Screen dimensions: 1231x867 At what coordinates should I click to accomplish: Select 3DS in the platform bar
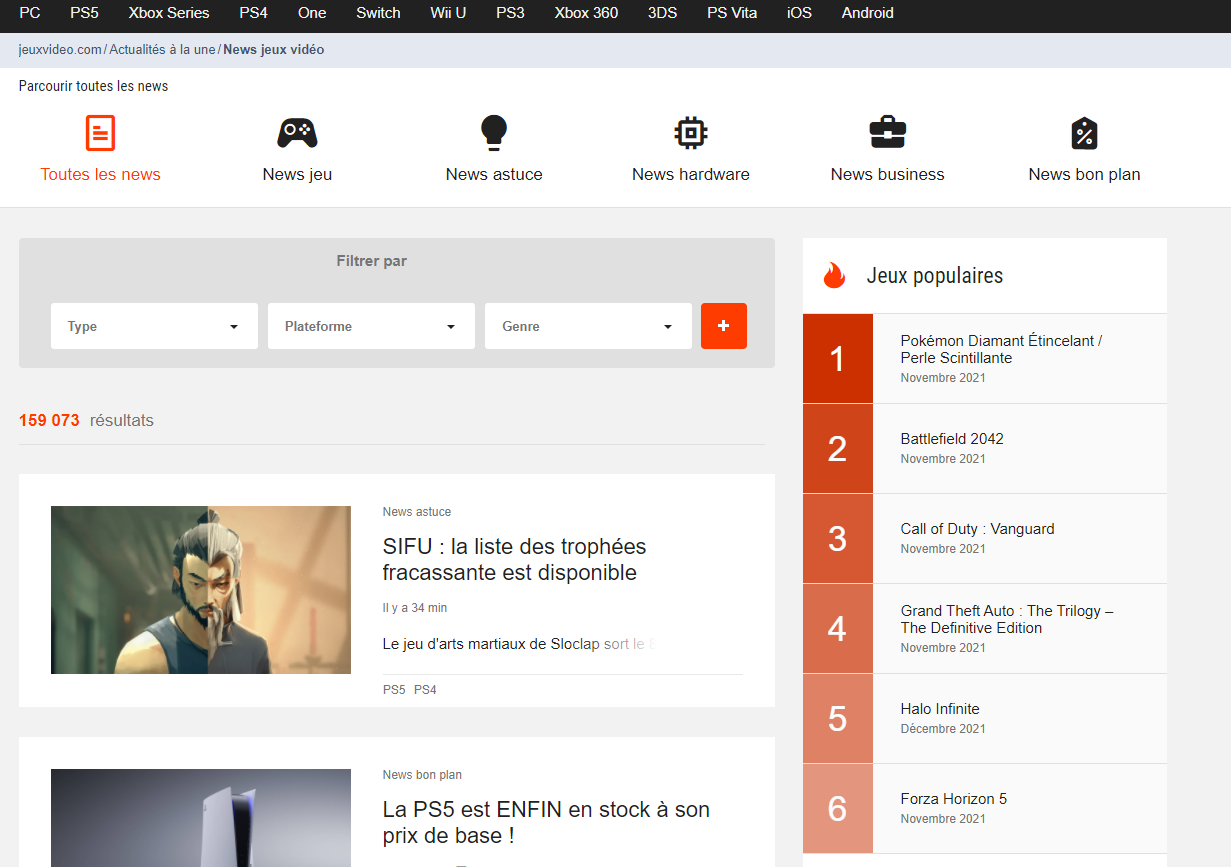coord(663,13)
